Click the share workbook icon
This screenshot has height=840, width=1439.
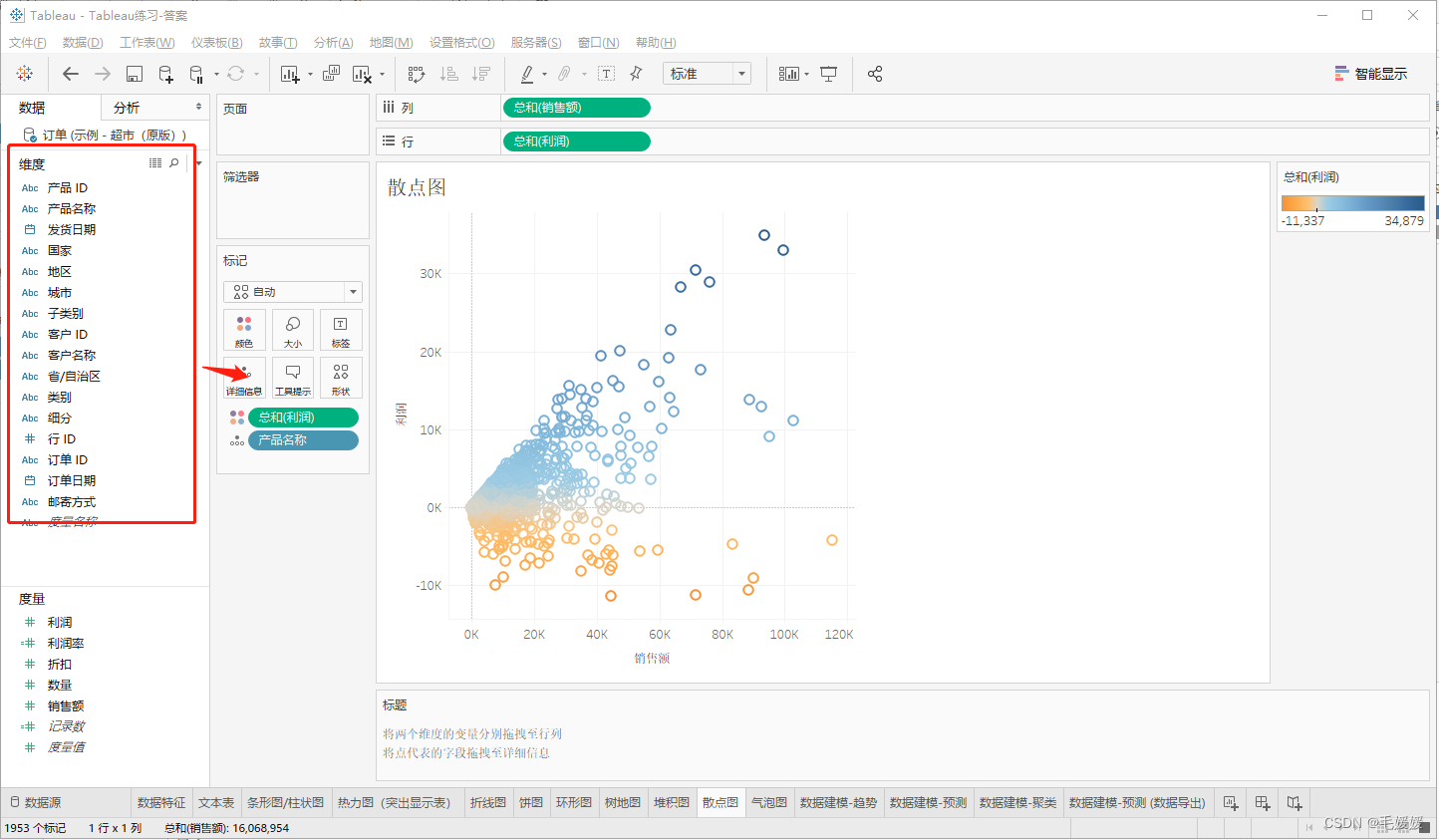(x=875, y=74)
